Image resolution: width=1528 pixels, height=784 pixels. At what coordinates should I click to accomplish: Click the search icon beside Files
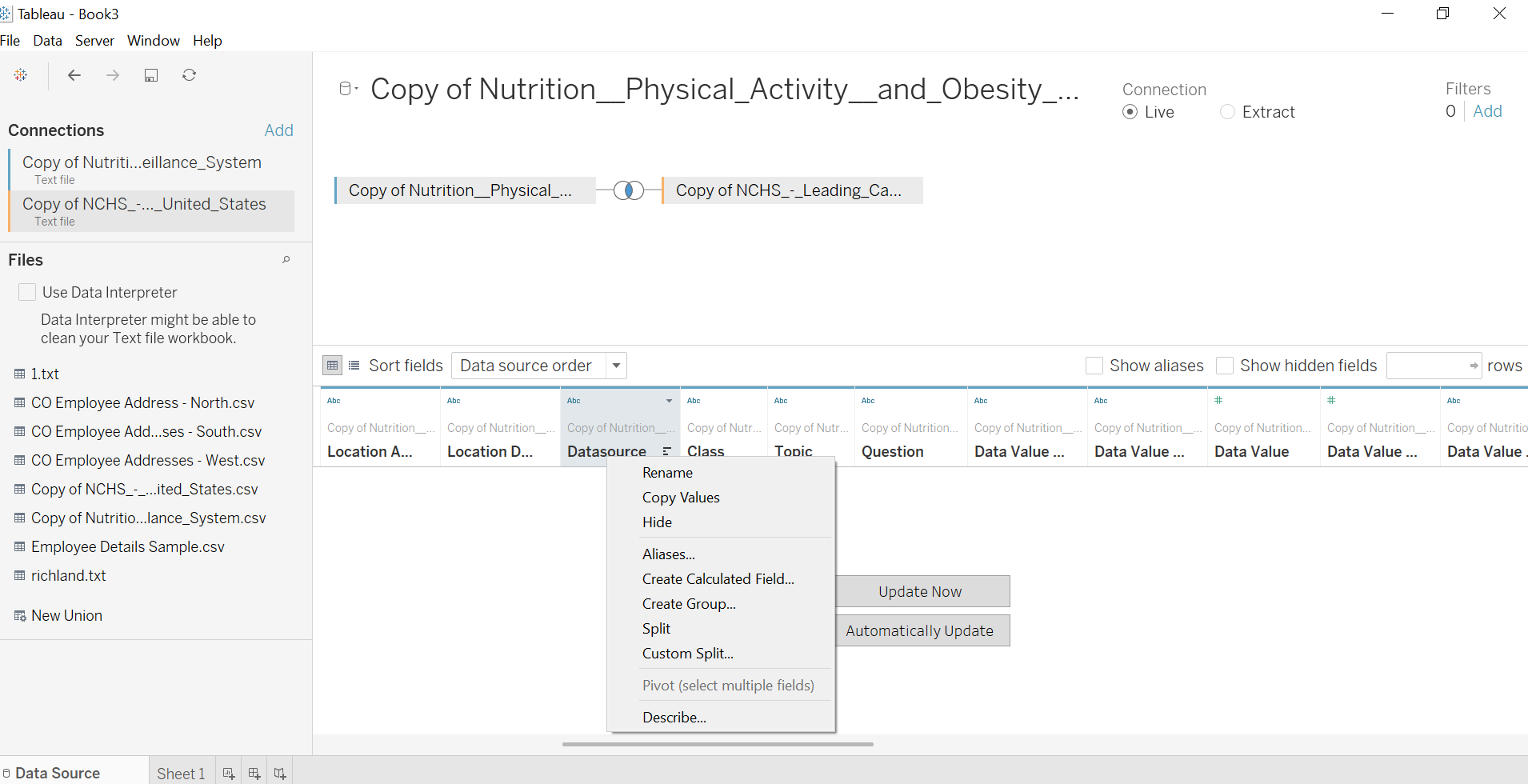pyautogui.click(x=286, y=260)
